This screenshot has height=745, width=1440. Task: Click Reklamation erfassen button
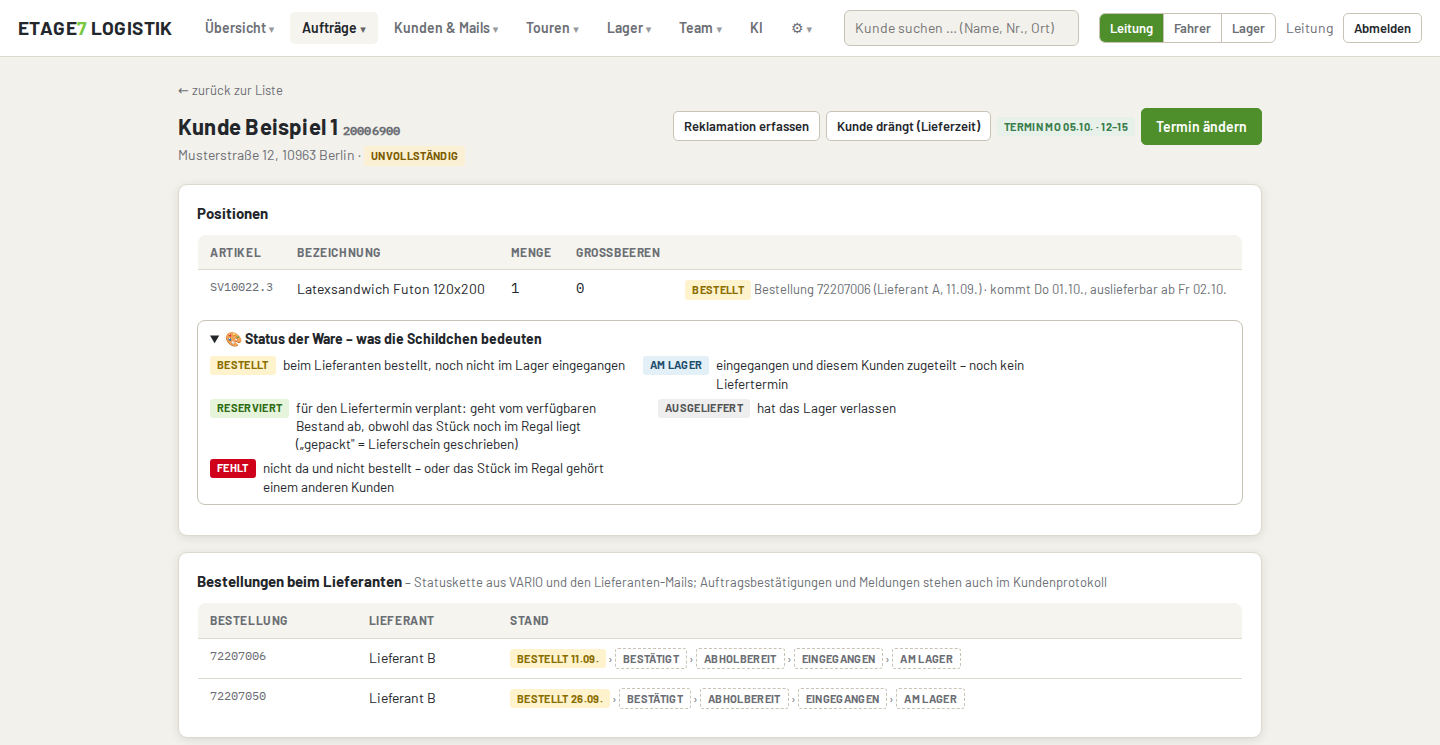tap(746, 126)
